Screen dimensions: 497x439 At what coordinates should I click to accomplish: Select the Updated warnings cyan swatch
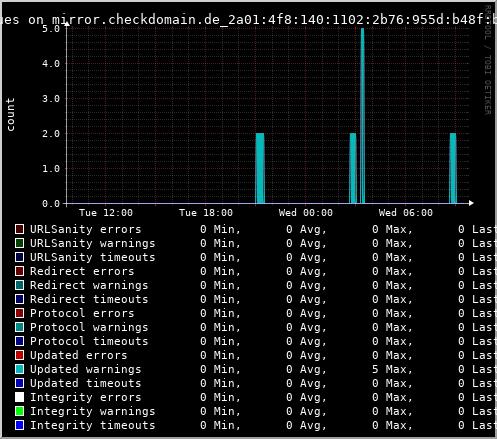[x=19, y=369]
